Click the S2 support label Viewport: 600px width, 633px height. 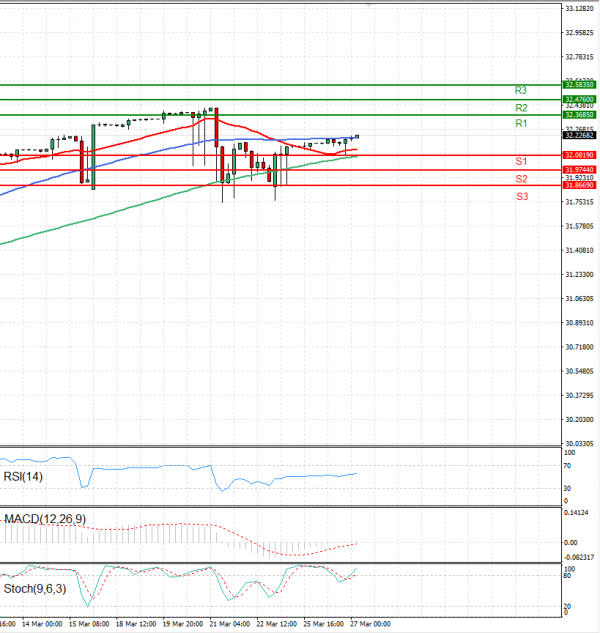pos(521,179)
